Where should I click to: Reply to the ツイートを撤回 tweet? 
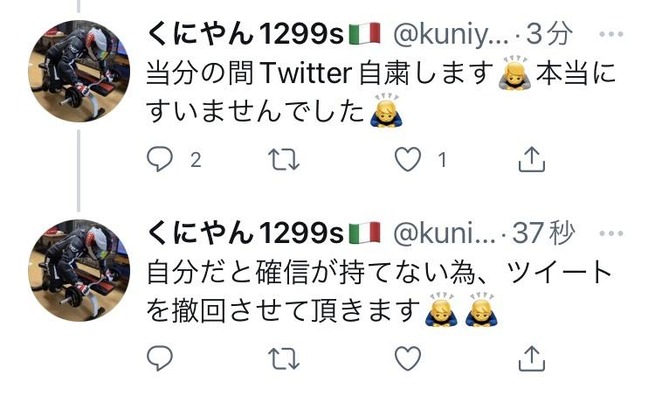click(x=160, y=358)
